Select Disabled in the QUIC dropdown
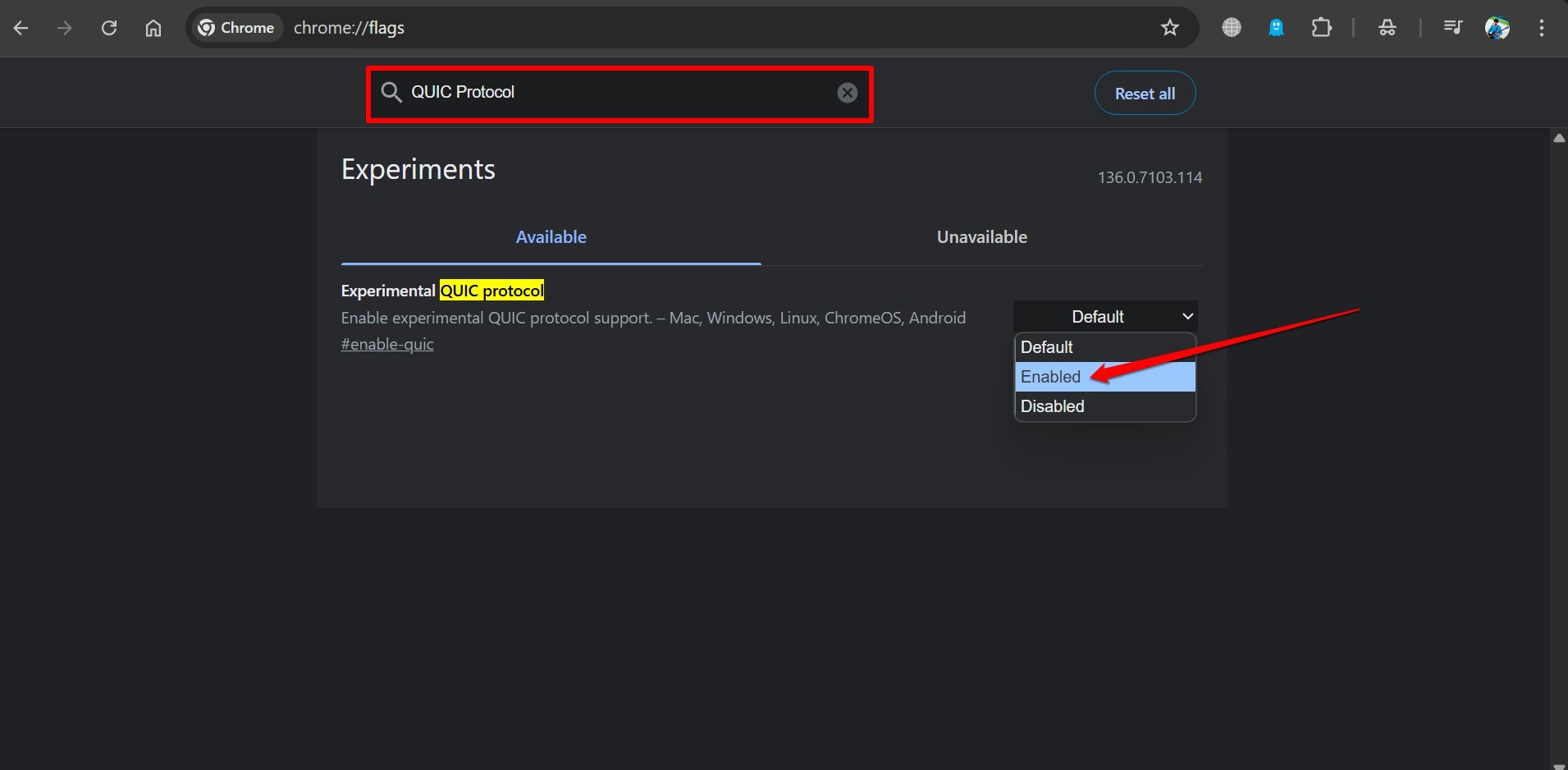The height and width of the screenshot is (770, 1568). (1053, 406)
